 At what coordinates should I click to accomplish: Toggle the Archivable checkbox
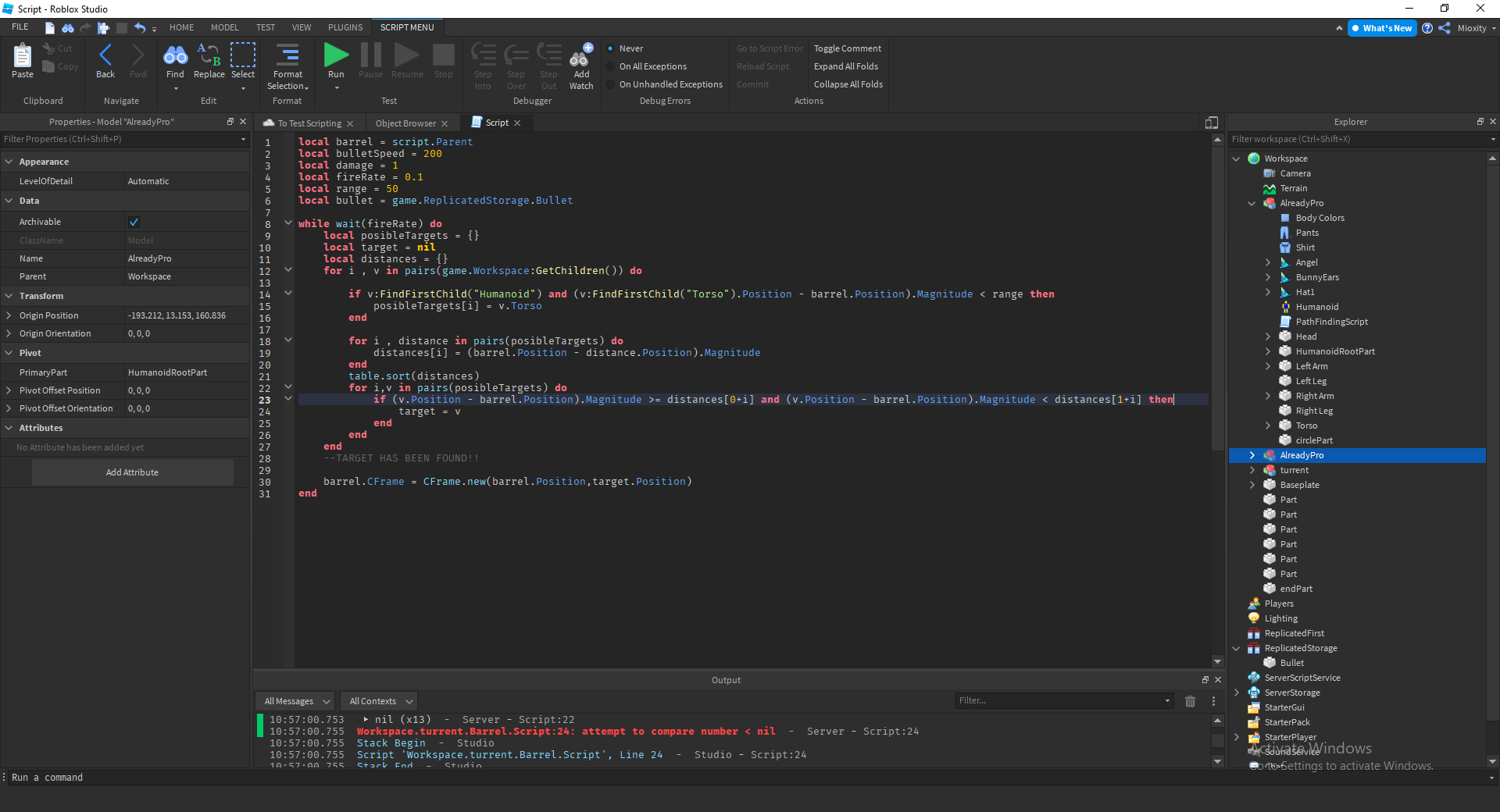tap(134, 222)
